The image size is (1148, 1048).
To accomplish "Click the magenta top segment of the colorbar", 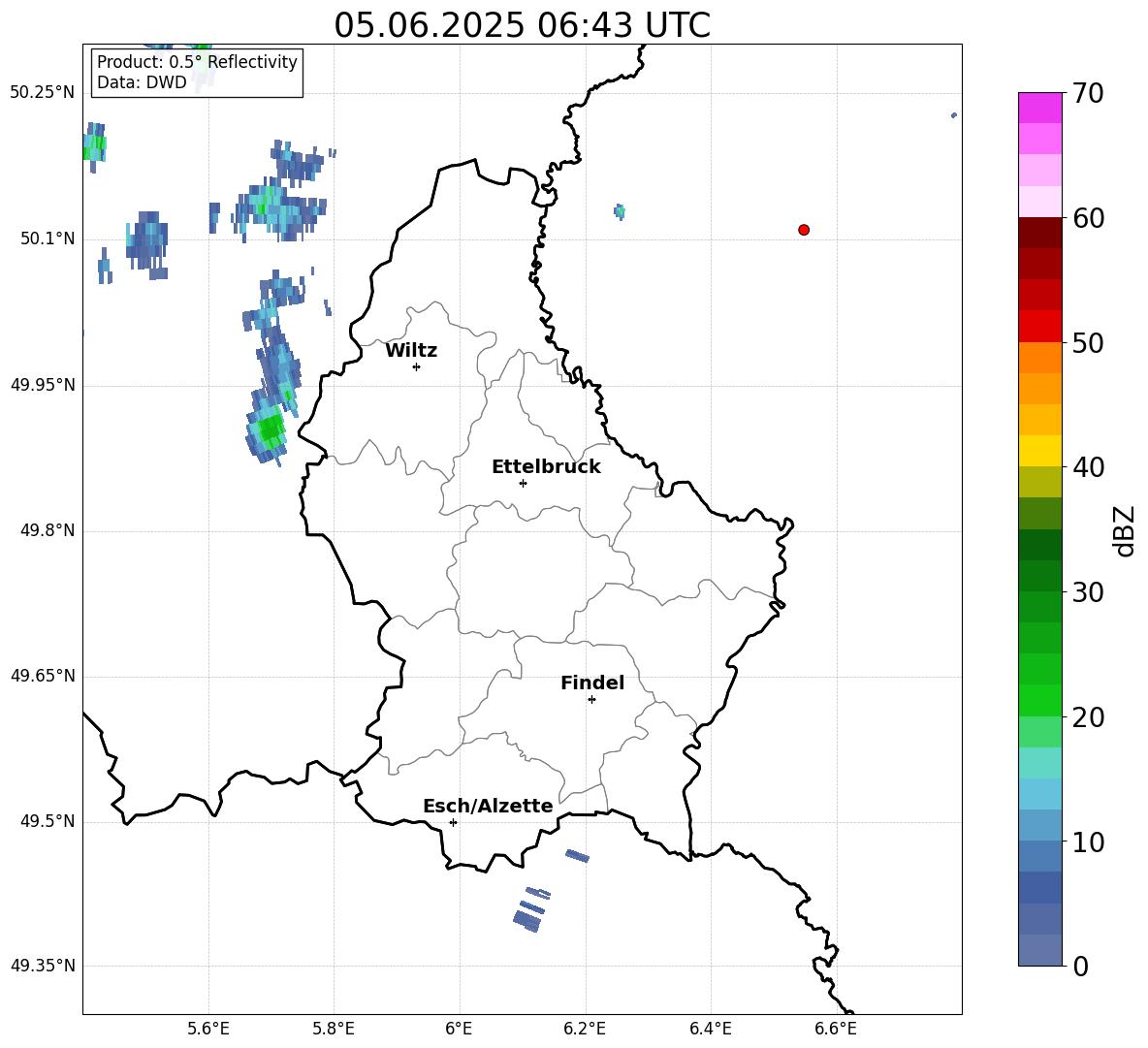I will 1040,108.
